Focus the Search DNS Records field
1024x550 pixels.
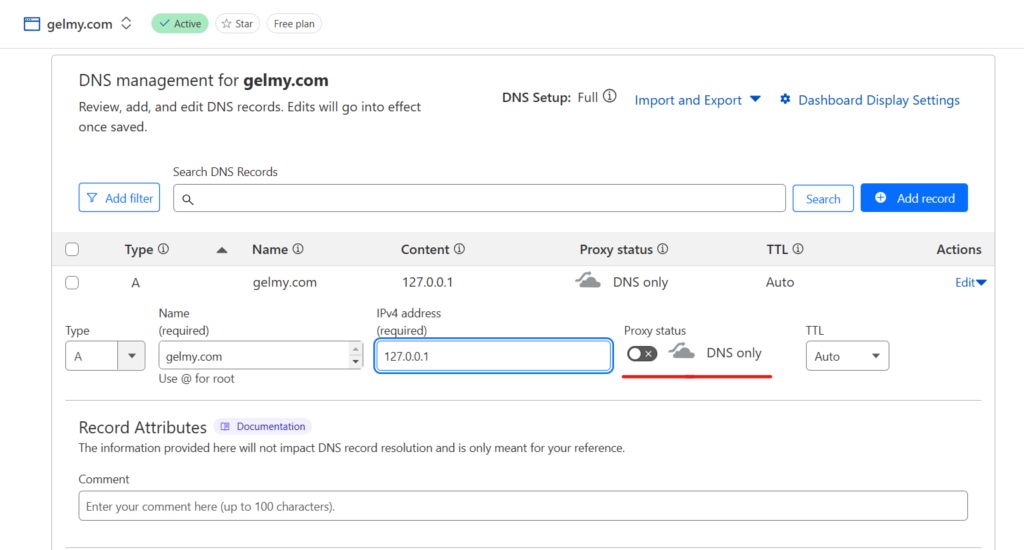pyautogui.click(x=479, y=198)
